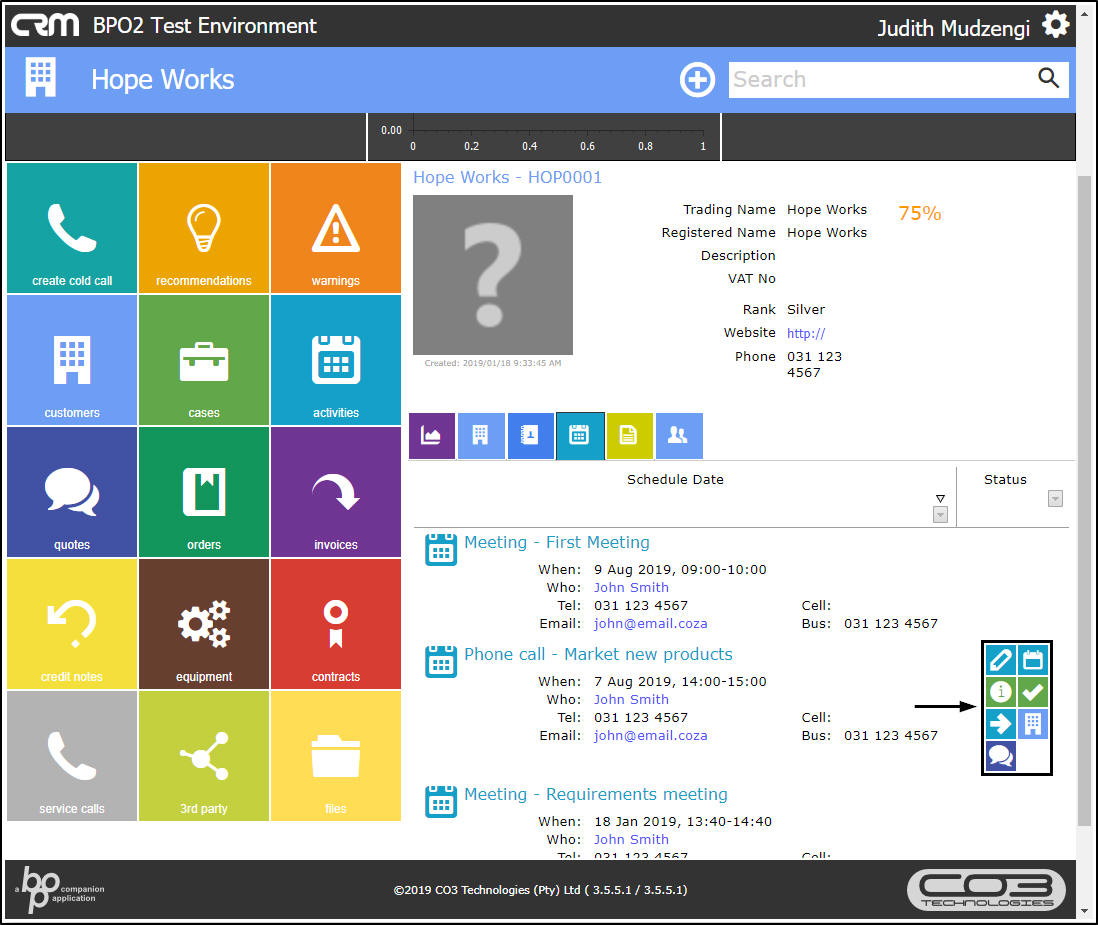Image resolution: width=1098 pixels, height=925 pixels.
Task: Switch to the calendar activities tab
Action: tap(580, 436)
